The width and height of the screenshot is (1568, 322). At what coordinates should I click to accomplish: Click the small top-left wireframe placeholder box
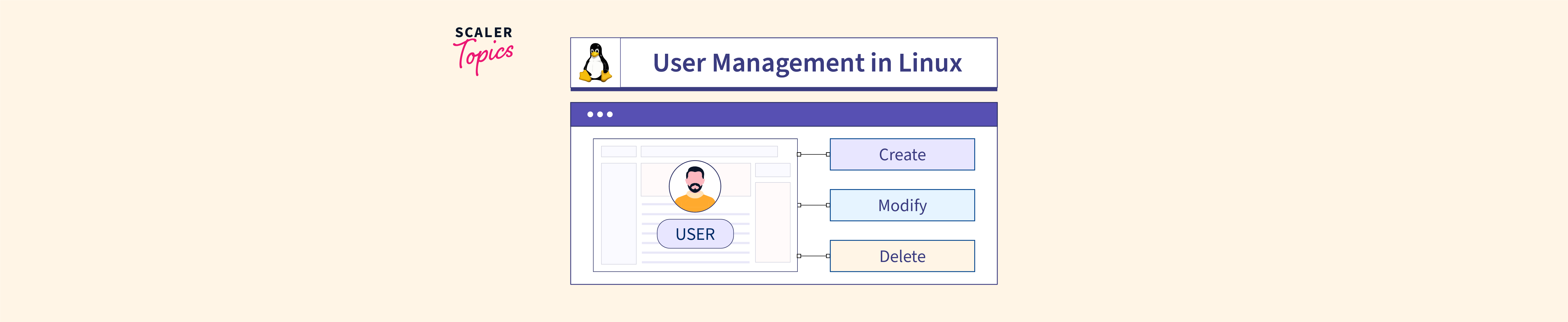618,151
